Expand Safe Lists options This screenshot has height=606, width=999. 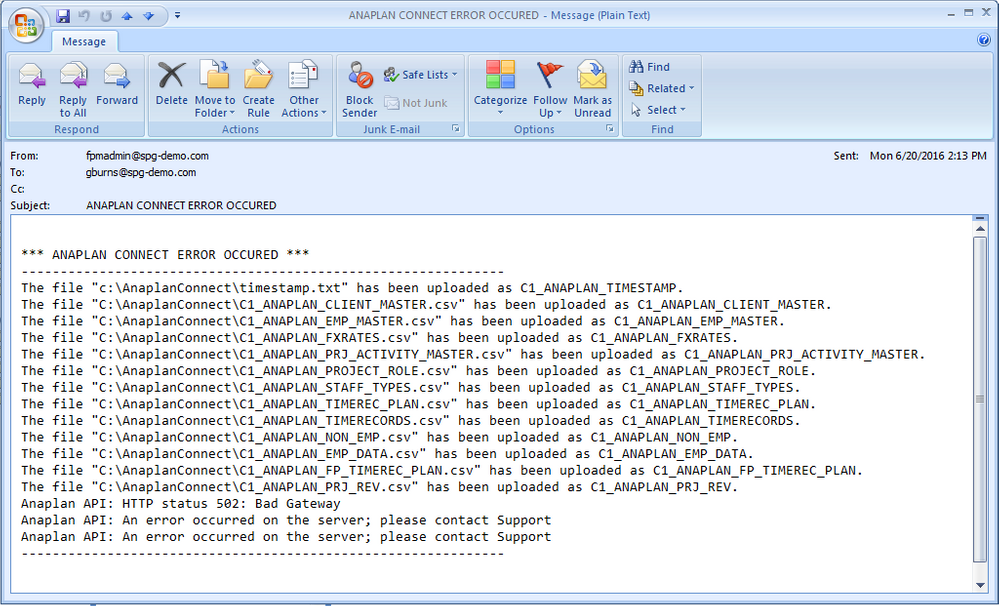pyautogui.click(x=421, y=75)
